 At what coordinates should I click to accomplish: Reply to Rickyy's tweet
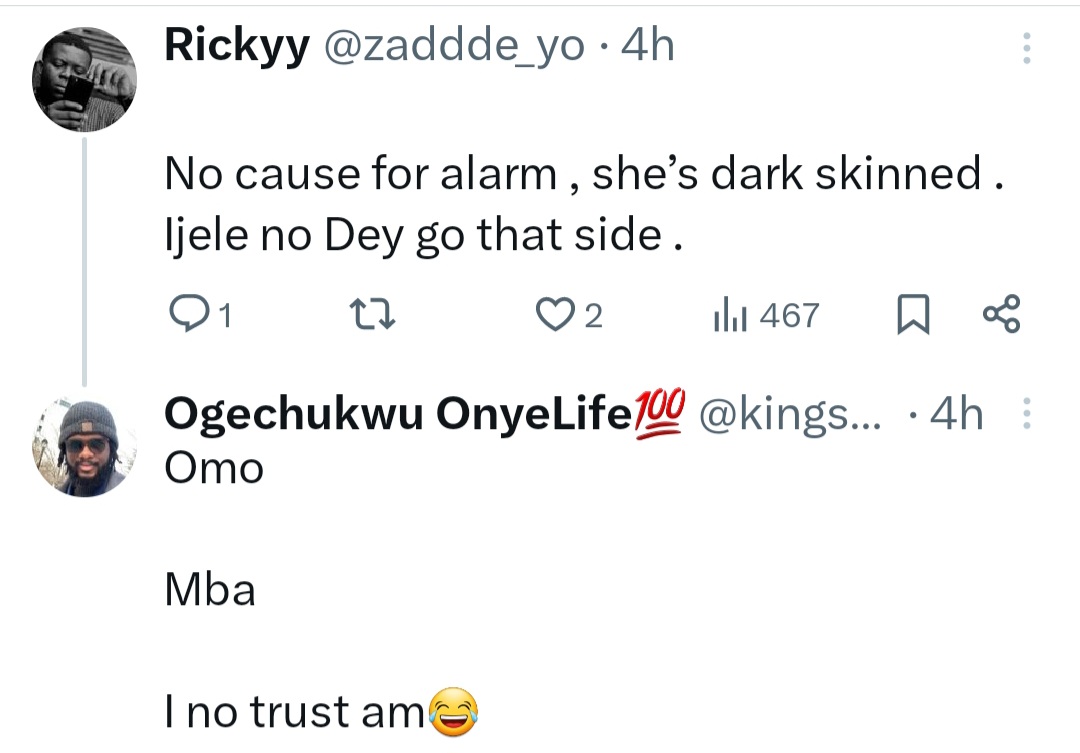click(x=187, y=317)
